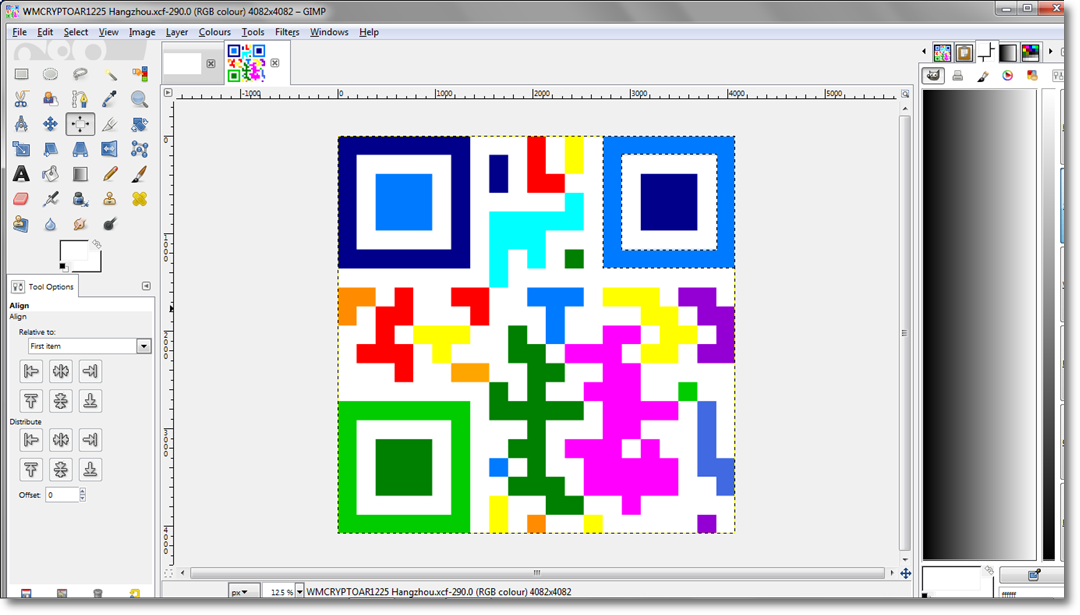
Task: Select the Cage Transform tool
Action: click(x=140, y=149)
